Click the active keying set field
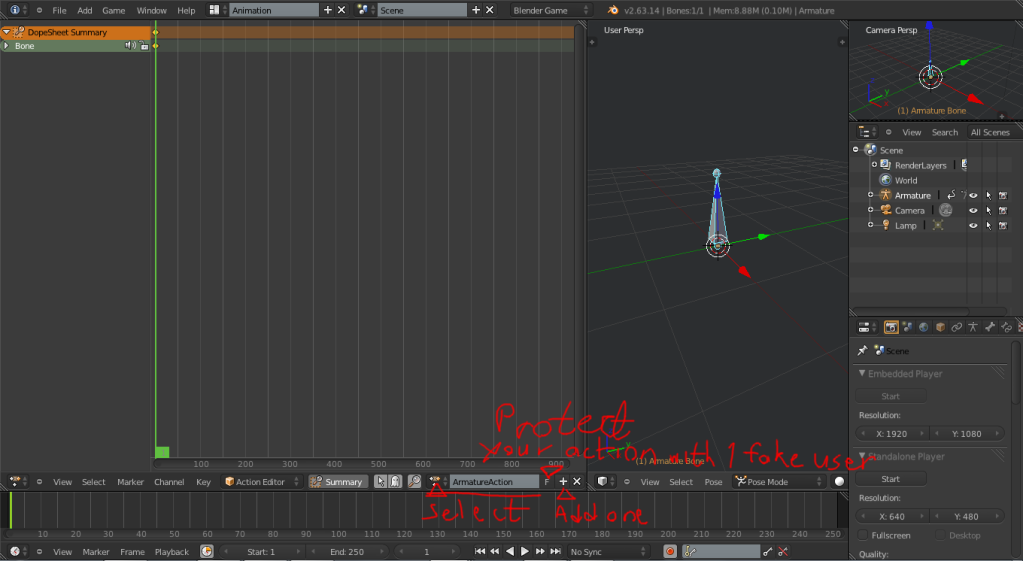Viewport: 1023px width, 561px height. pos(721,551)
